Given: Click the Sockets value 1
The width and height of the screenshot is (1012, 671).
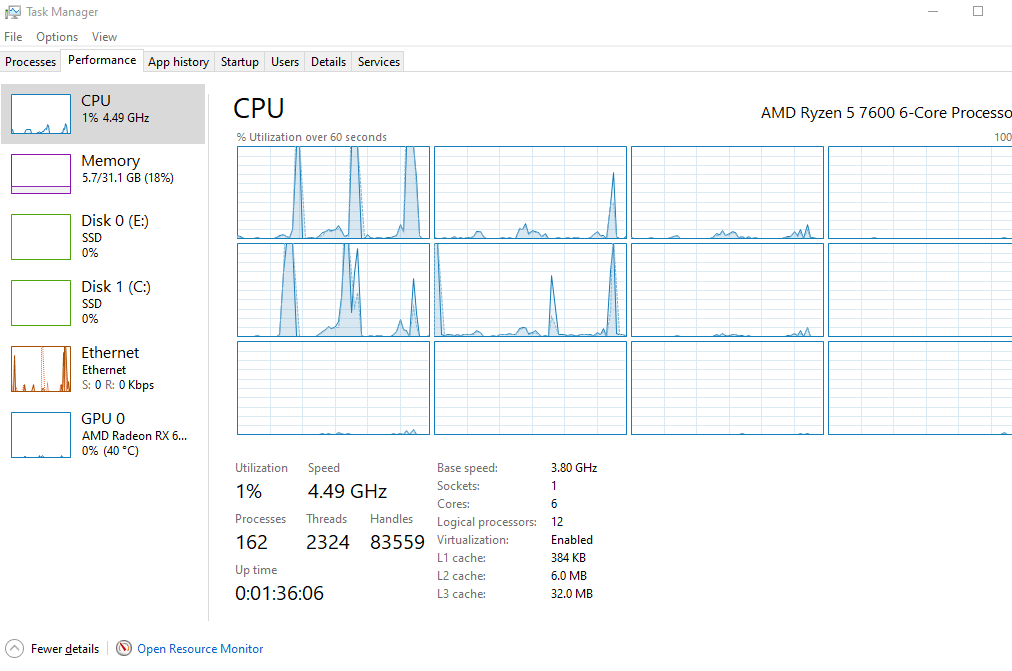Looking at the screenshot, I should coord(554,485).
